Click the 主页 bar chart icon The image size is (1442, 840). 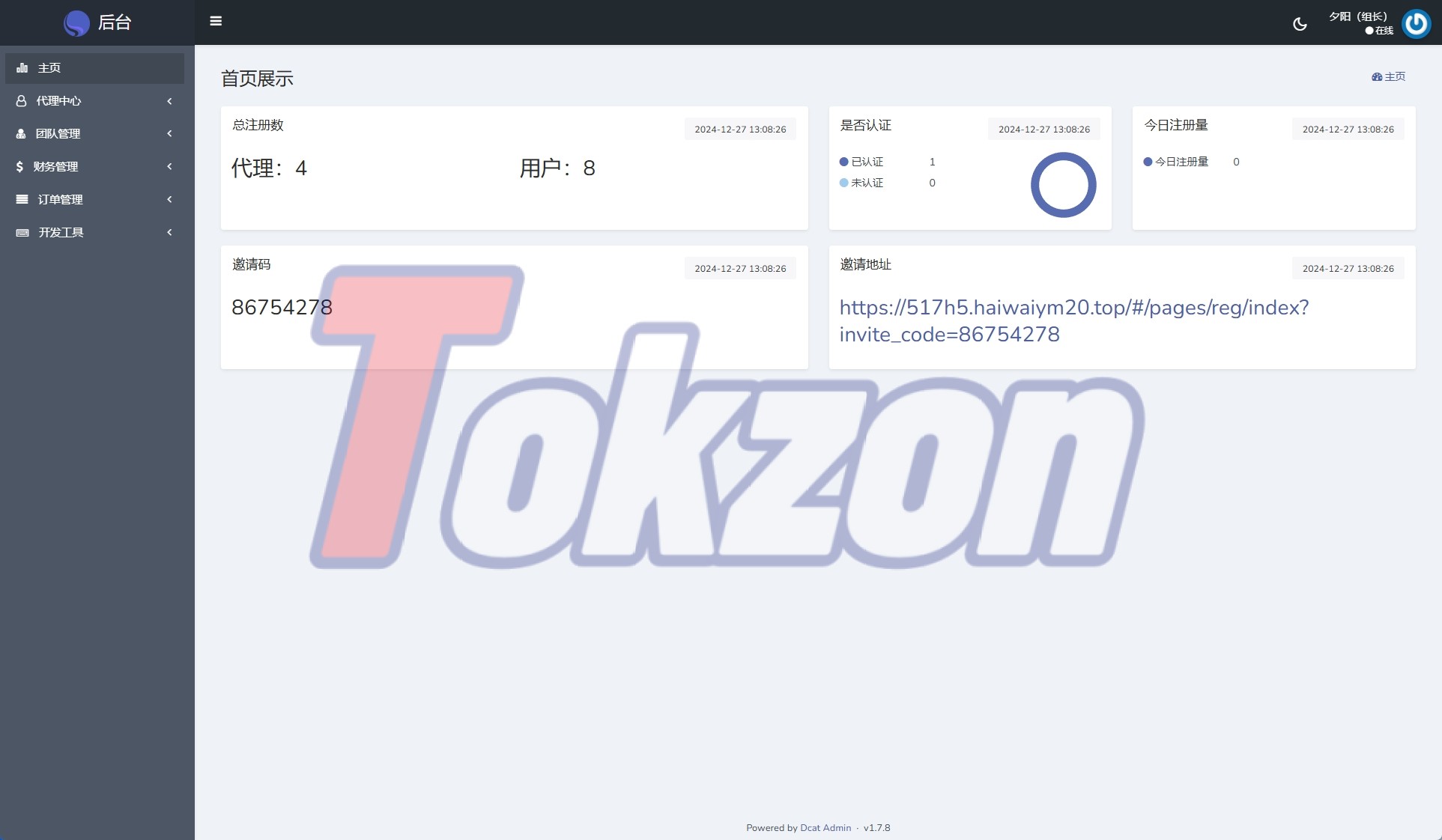point(22,68)
